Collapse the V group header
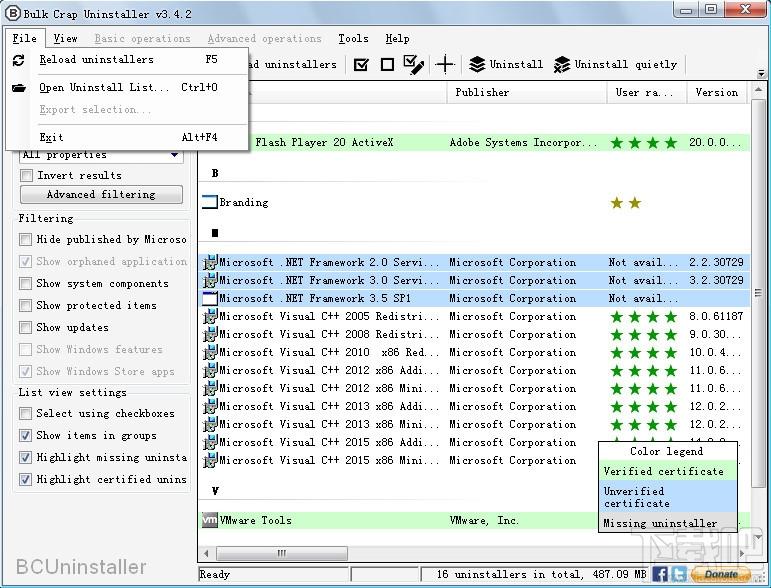Viewport: 771px width, 588px height. (215, 491)
